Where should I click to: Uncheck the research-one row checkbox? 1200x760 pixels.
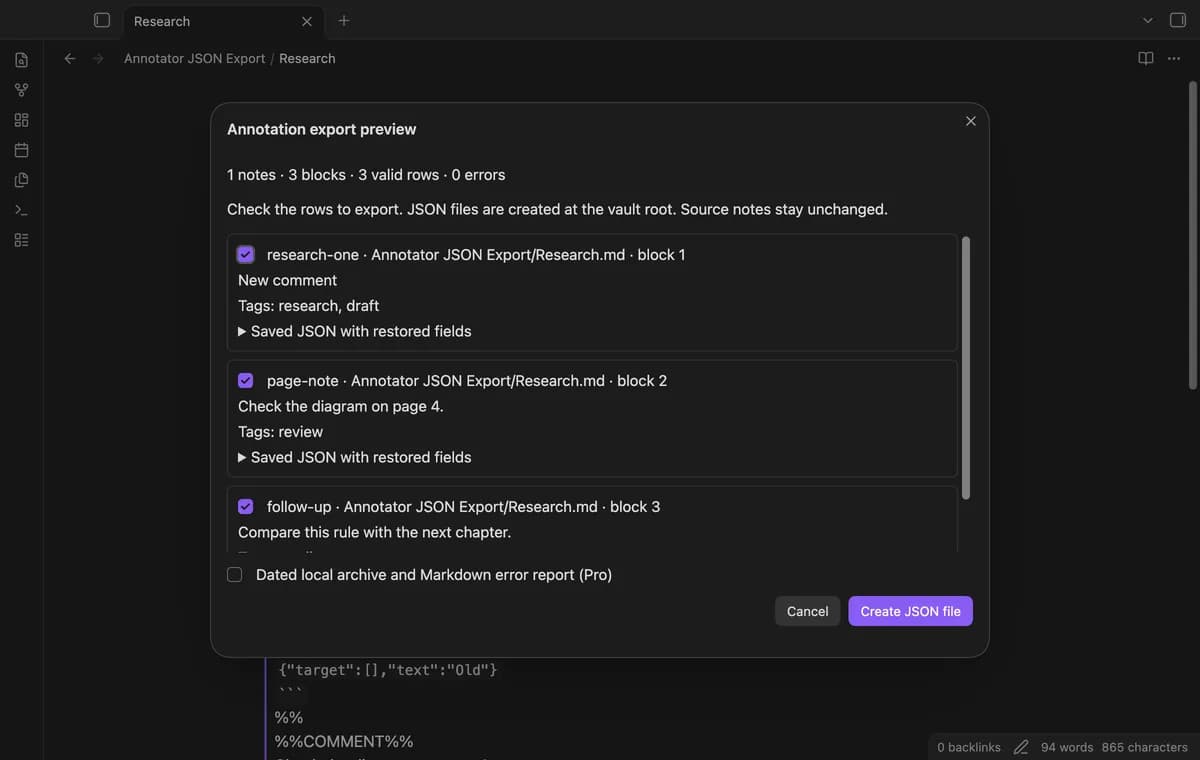click(x=246, y=254)
